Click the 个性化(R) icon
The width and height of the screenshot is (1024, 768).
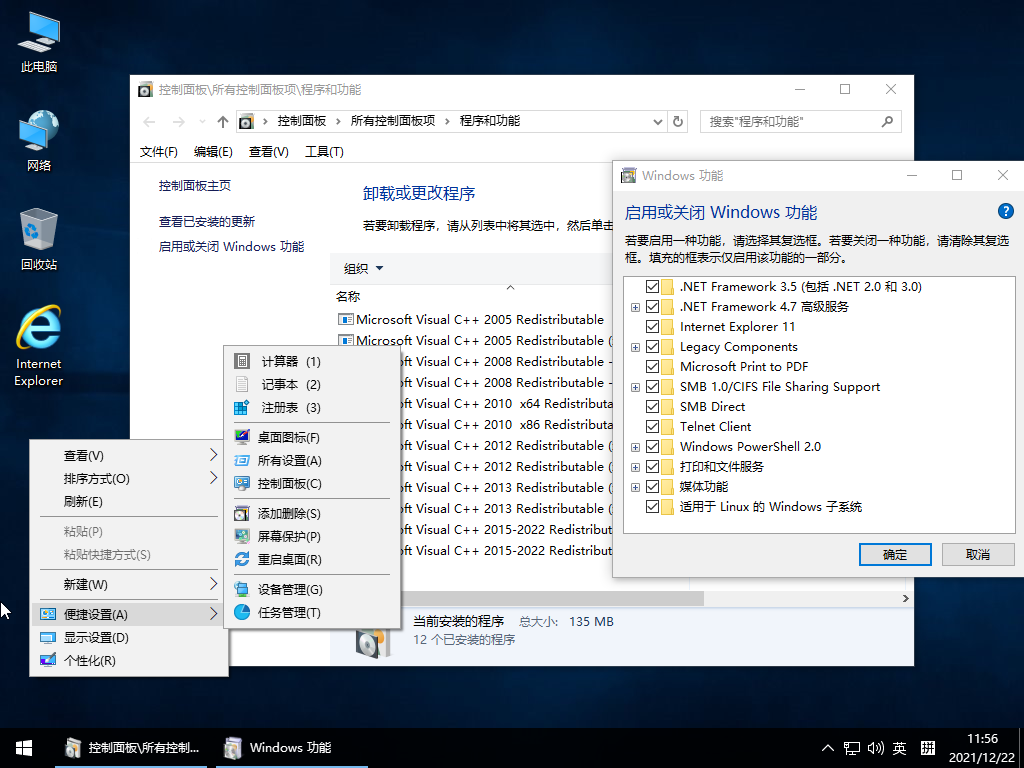[48, 660]
